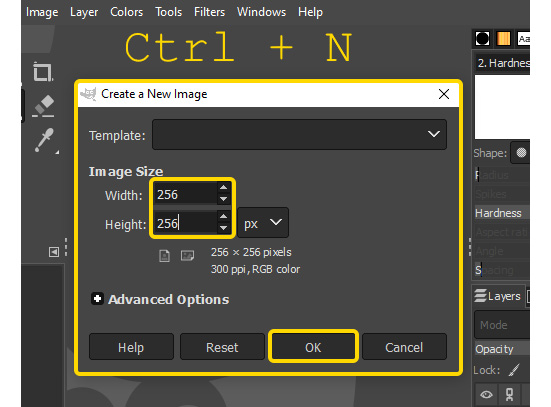Viewport: 551px width, 407px height.
Task: Select the Eraser tool
Action: (43, 105)
